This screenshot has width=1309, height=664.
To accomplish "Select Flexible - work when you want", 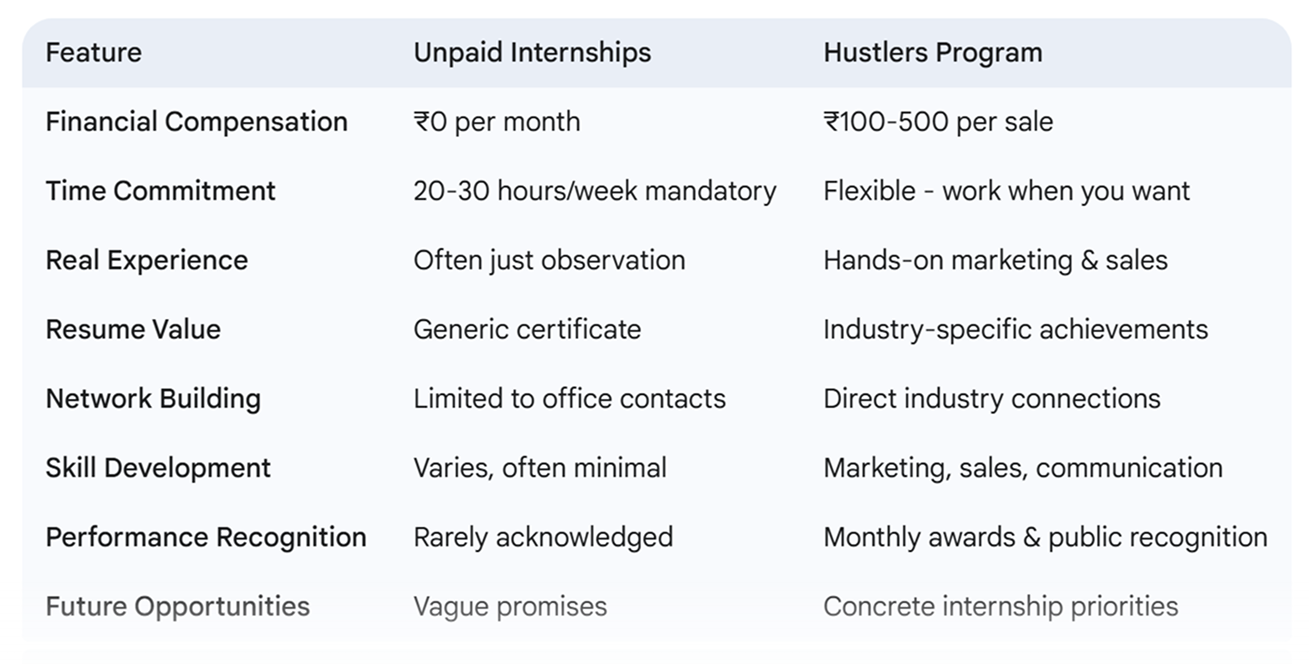I will tap(1007, 191).
